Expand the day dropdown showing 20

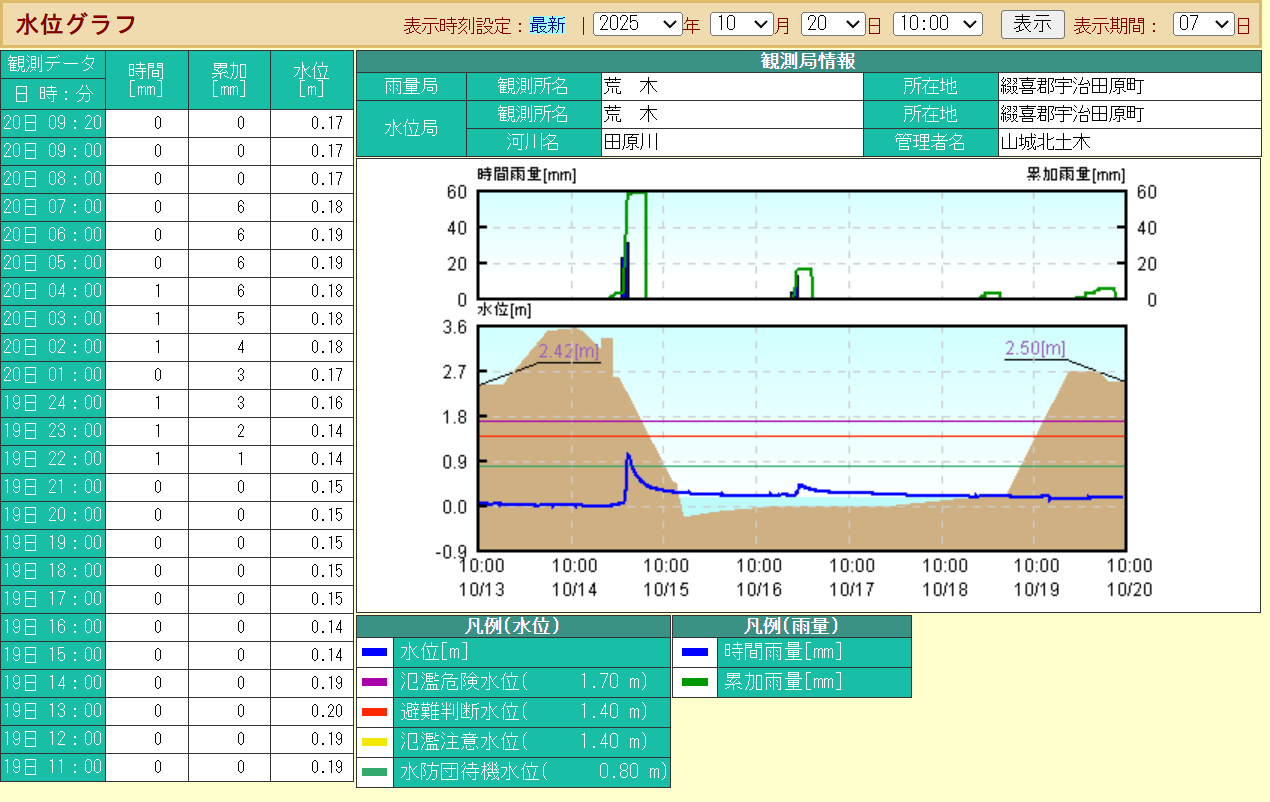(x=832, y=24)
